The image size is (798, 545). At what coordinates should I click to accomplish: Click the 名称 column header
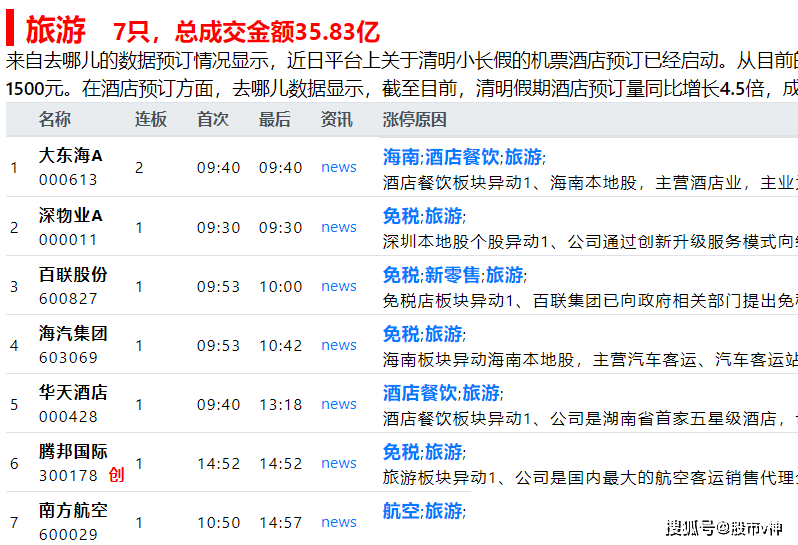tap(54, 120)
